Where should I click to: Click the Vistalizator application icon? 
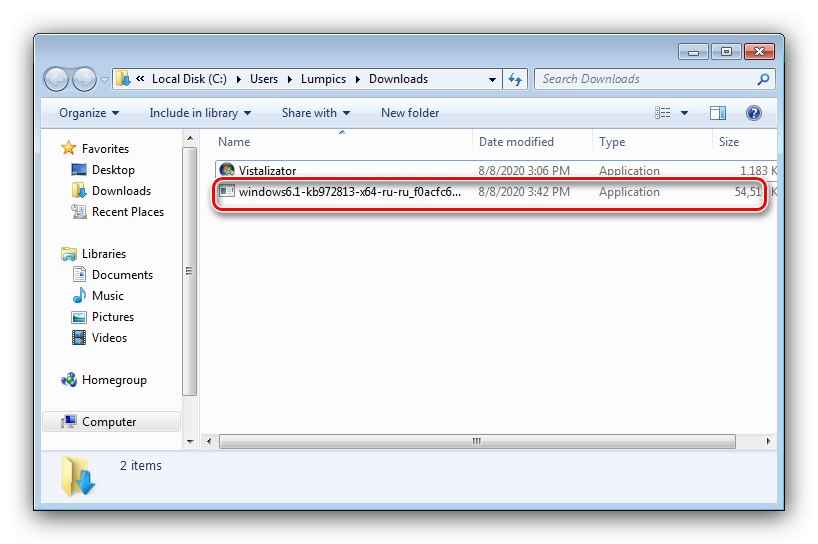point(227,170)
